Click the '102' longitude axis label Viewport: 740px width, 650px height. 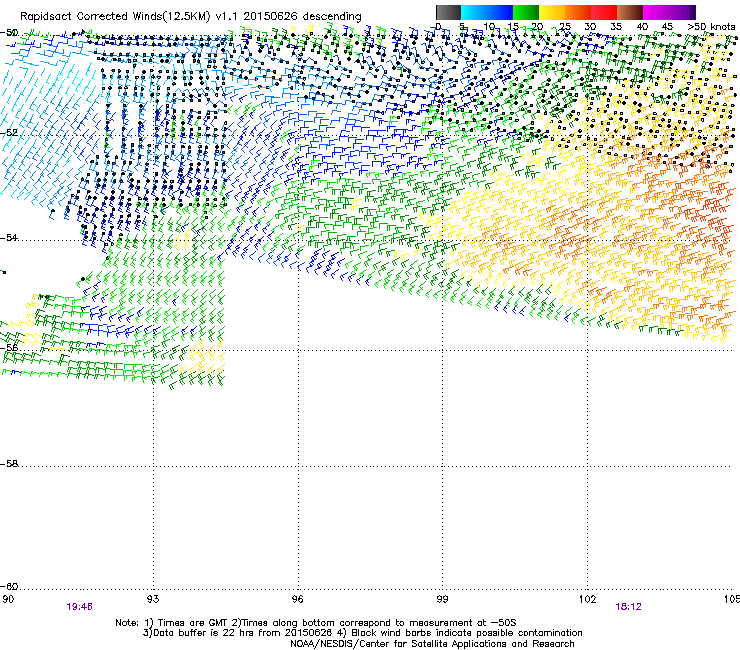pyautogui.click(x=587, y=599)
